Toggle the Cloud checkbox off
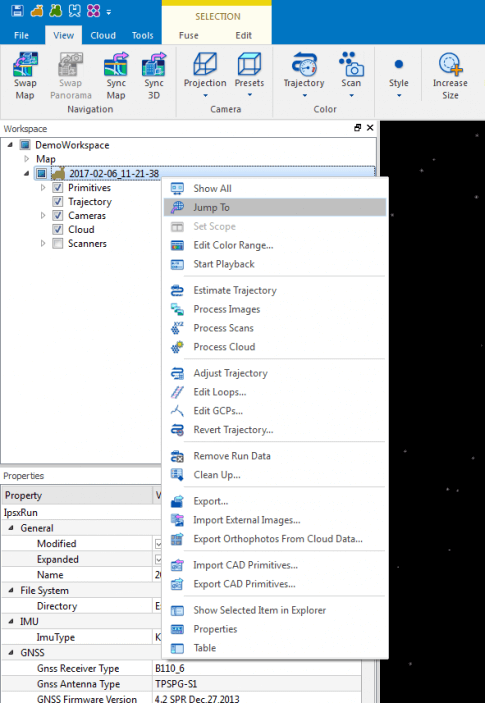The width and height of the screenshot is (485, 703). (x=57, y=230)
